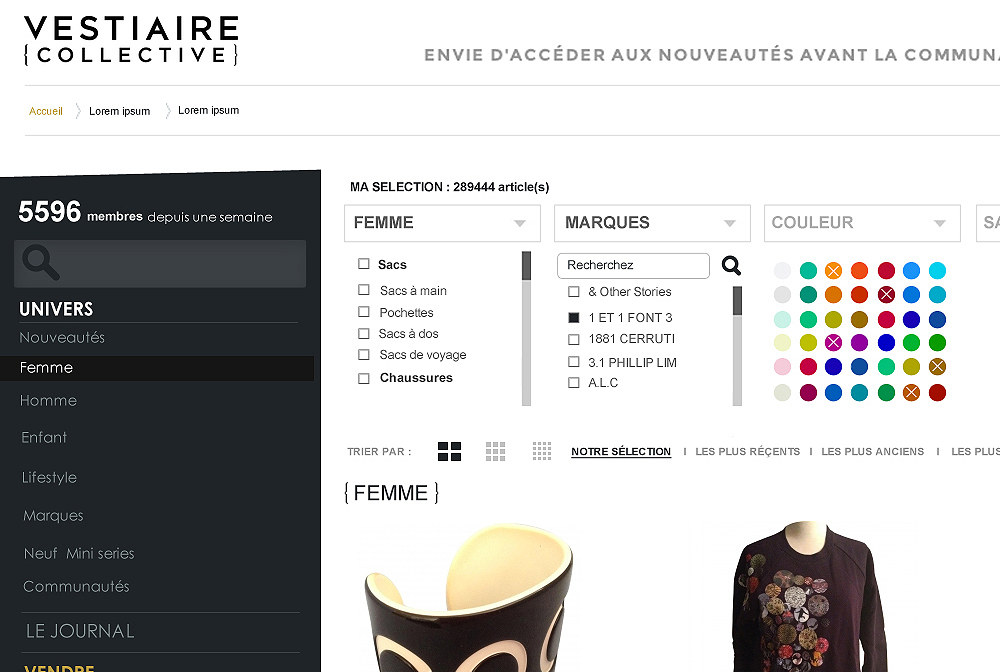Select the mint pastel color swatch
The height and width of the screenshot is (672, 1000).
pos(783,319)
